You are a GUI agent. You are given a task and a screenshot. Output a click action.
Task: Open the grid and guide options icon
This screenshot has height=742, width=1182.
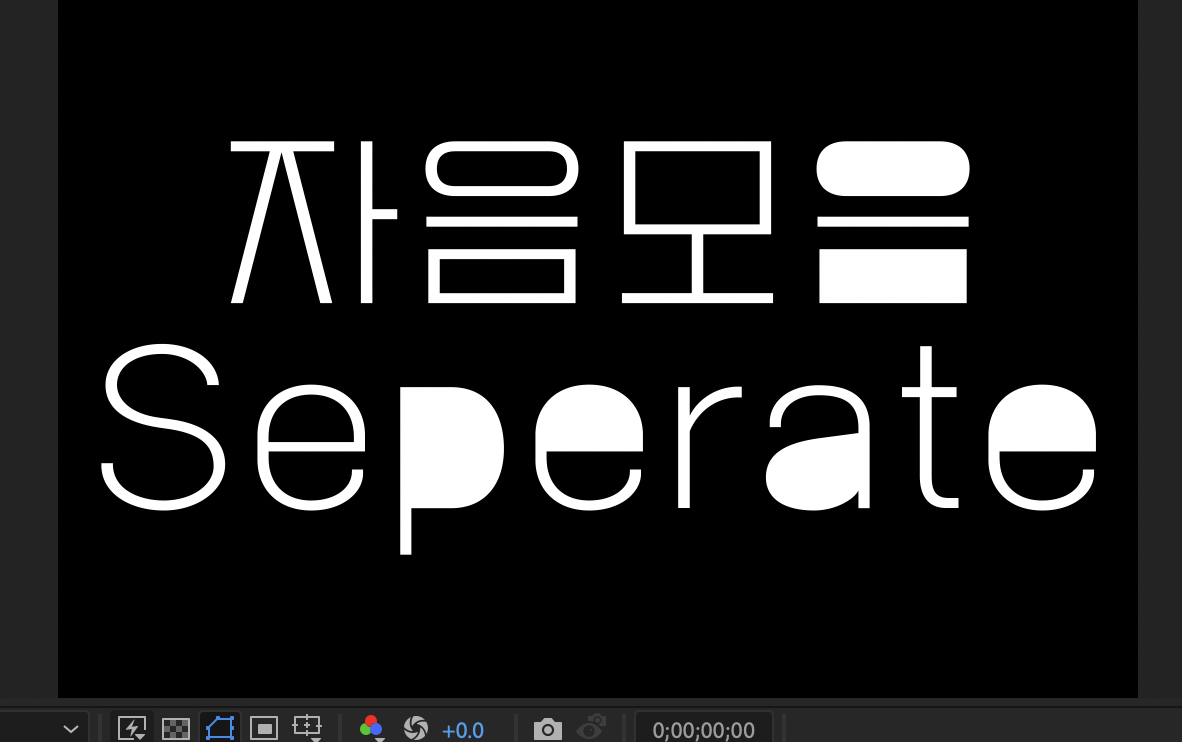(307, 728)
